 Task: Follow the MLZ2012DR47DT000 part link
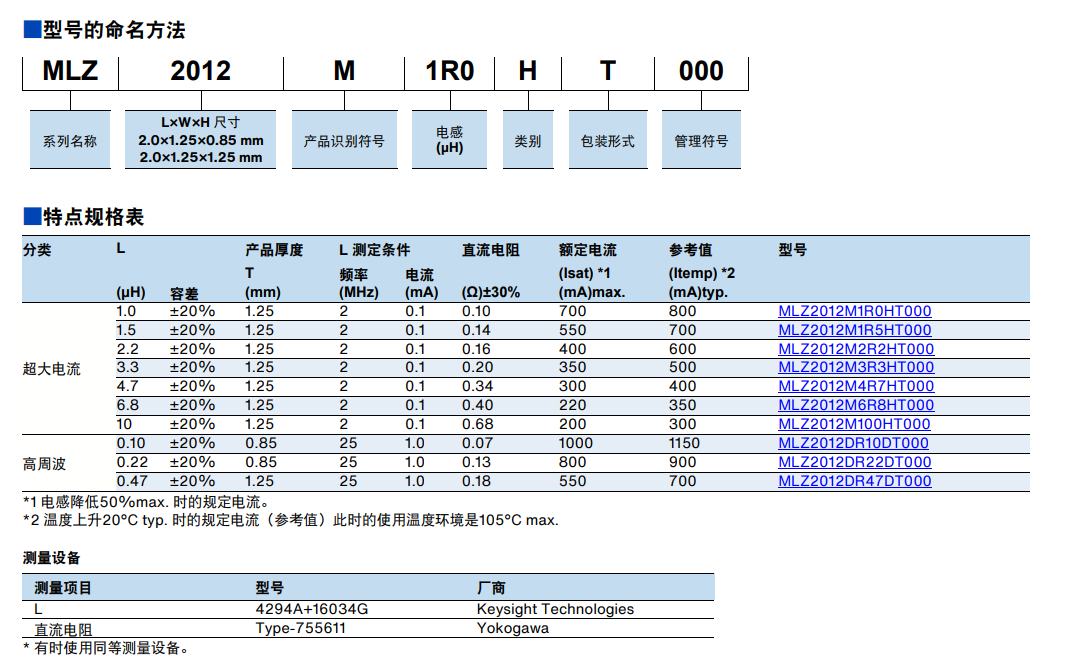(x=854, y=481)
